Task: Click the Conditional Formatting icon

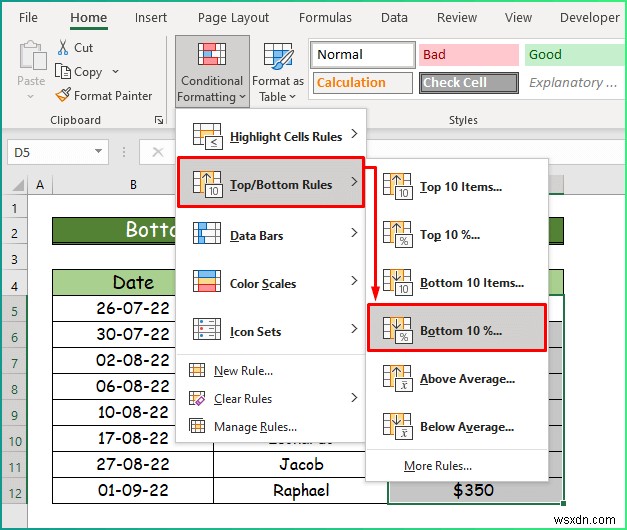Action: click(x=212, y=54)
